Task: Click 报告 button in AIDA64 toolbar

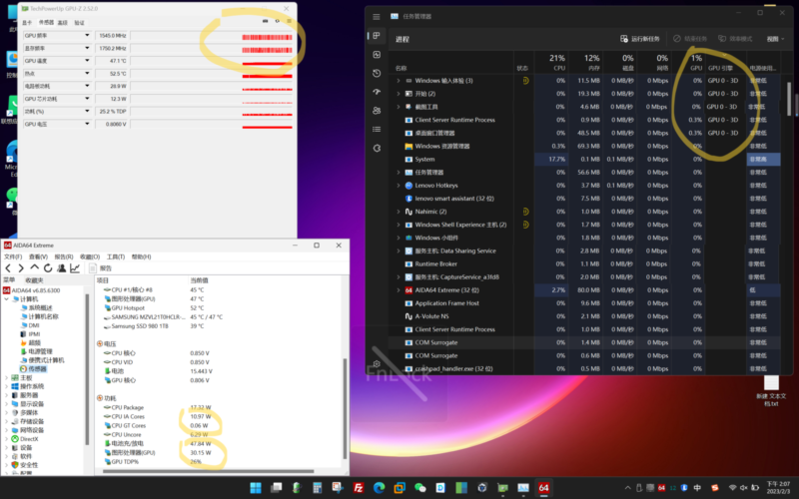Action: 102,268
